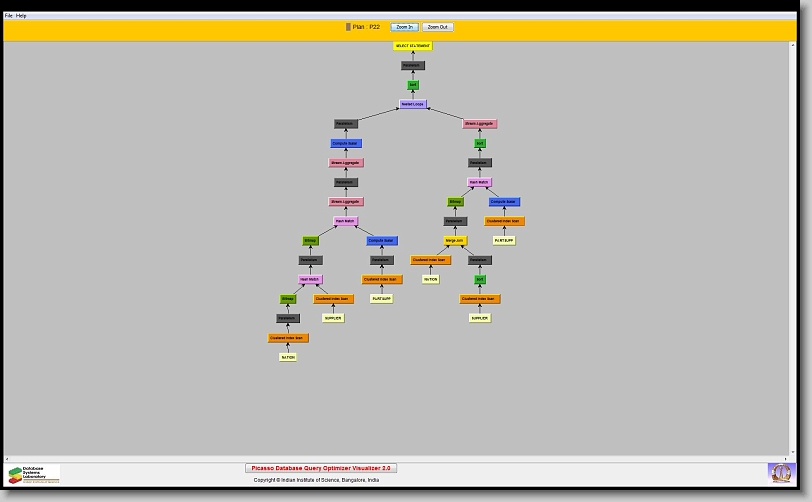
Task: Click the NATION leaf node at bottom left
Action: (288, 357)
